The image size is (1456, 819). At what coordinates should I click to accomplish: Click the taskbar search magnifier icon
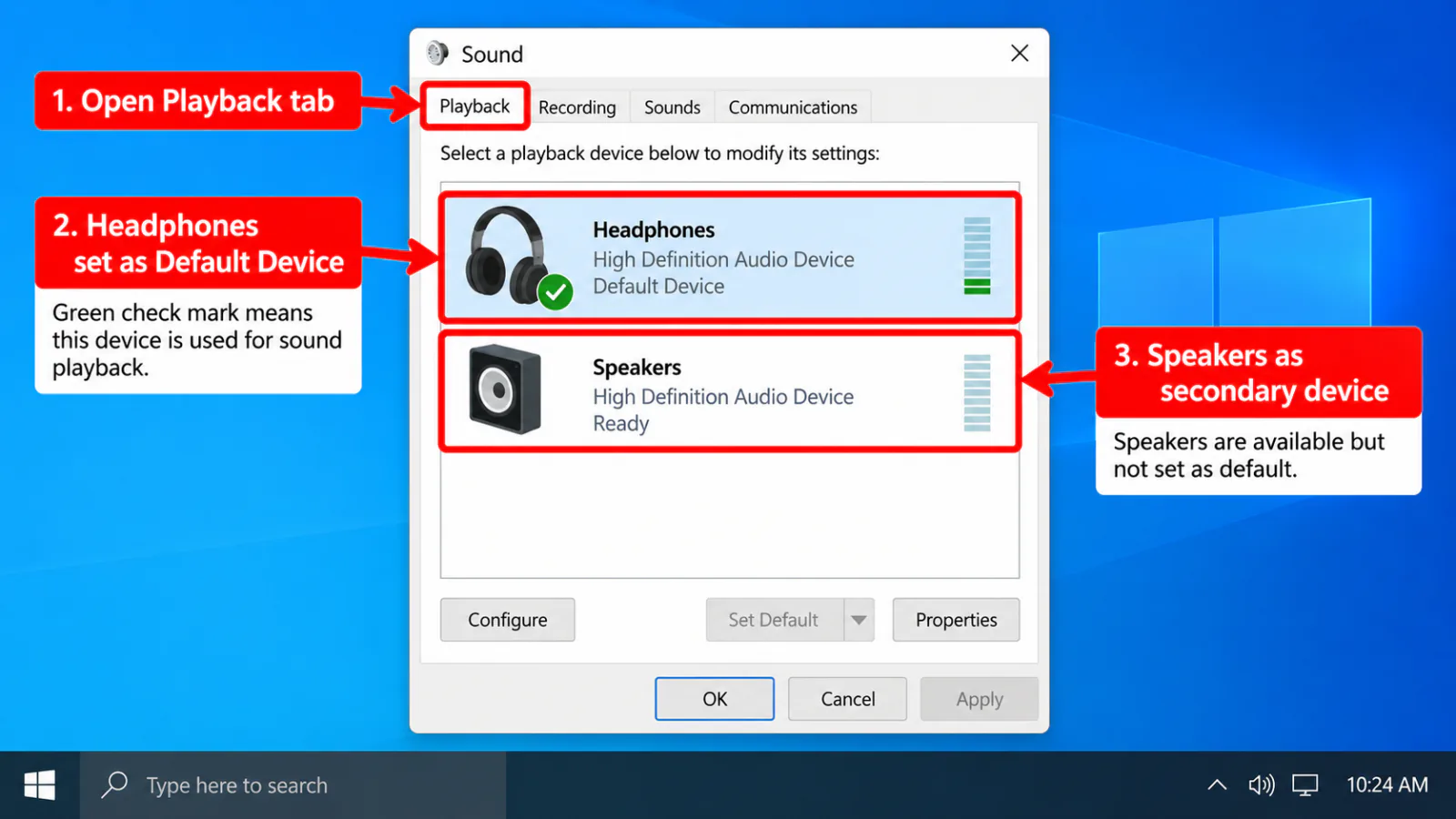[x=115, y=784]
